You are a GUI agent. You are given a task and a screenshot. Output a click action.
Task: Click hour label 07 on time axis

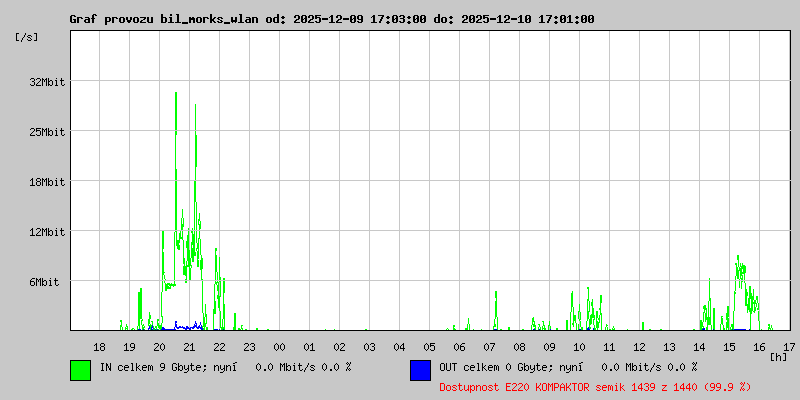(x=490, y=347)
